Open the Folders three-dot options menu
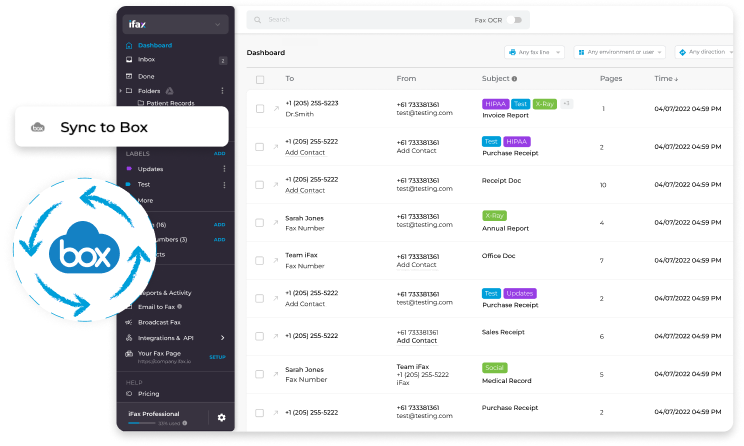Screen dimensions: 744x446 pyautogui.click(x=222, y=91)
